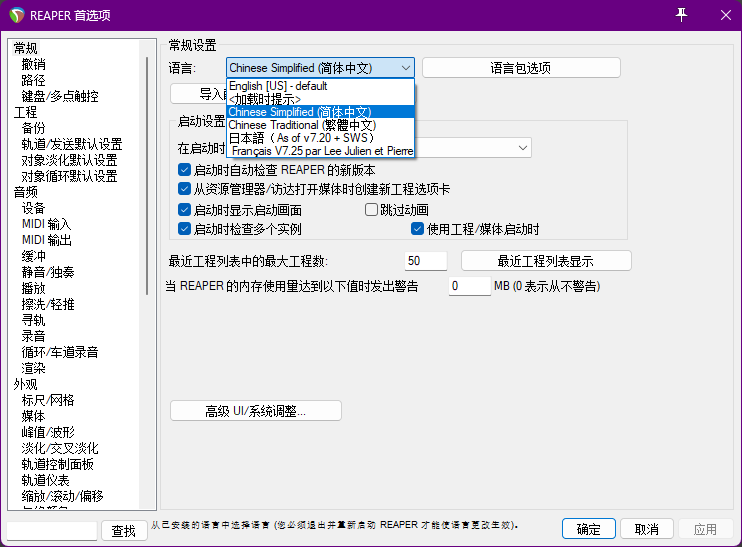Pick Français V7.25 par Lee Julien et Pierre
The image size is (742, 547).
(x=320, y=151)
